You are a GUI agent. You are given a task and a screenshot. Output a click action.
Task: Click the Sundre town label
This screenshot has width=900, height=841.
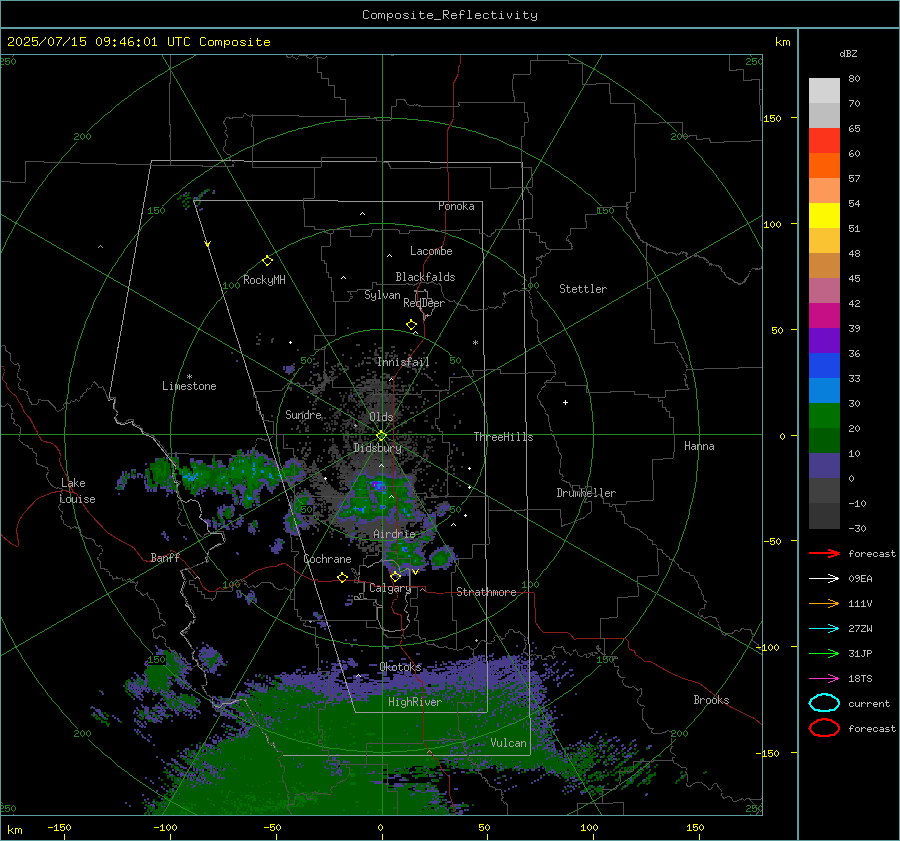(x=303, y=414)
